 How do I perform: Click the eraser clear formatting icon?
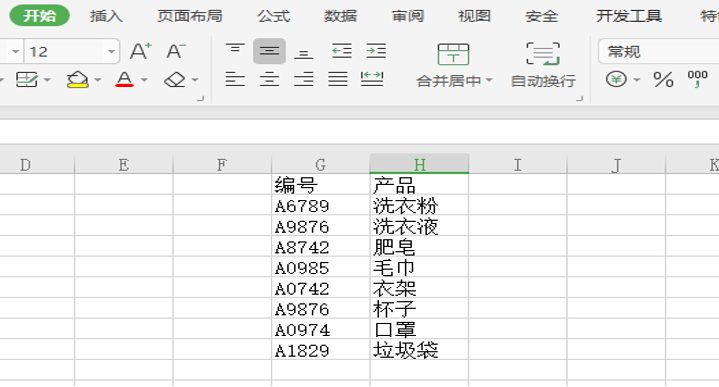point(175,80)
